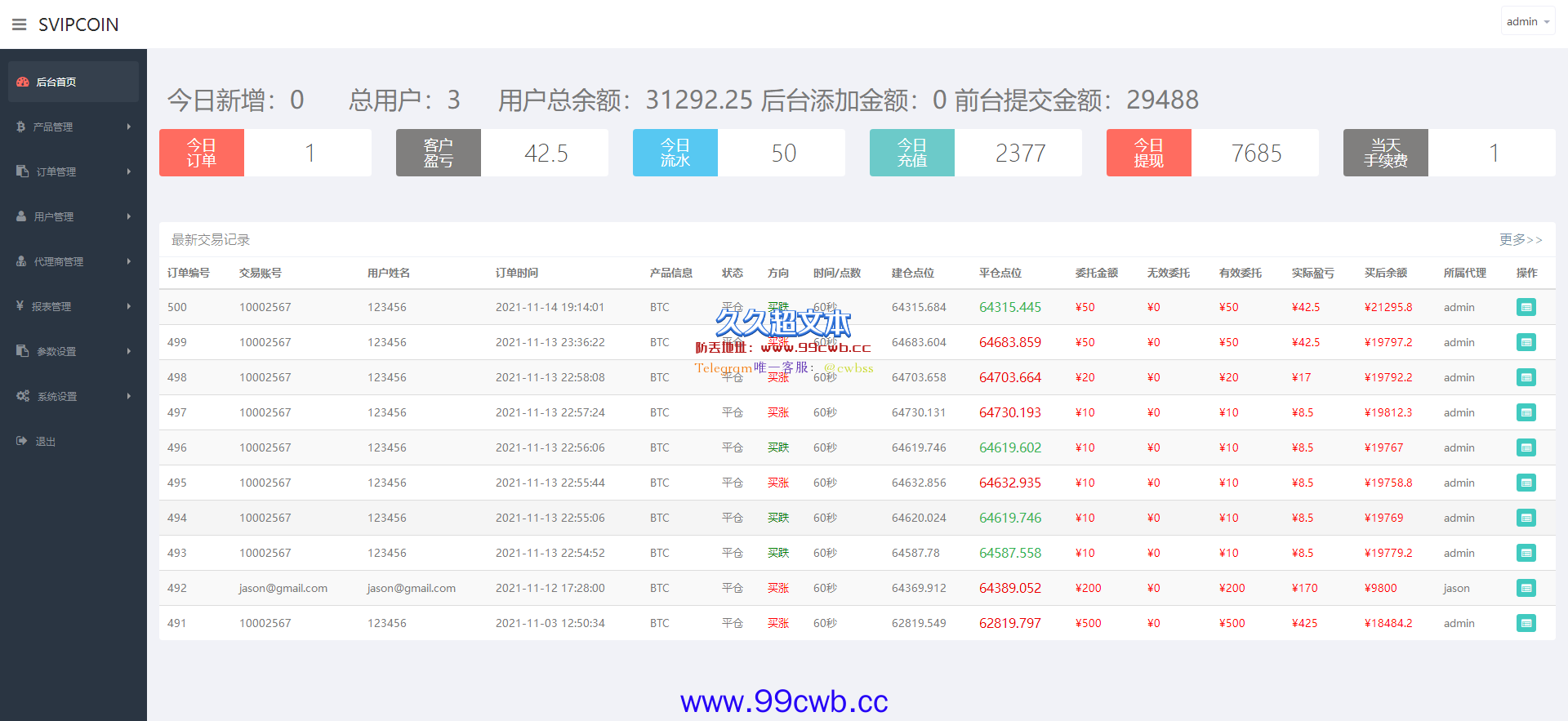Click the gears icon beside 系统设置
This screenshot has height=721, width=1568.
tap(23, 396)
